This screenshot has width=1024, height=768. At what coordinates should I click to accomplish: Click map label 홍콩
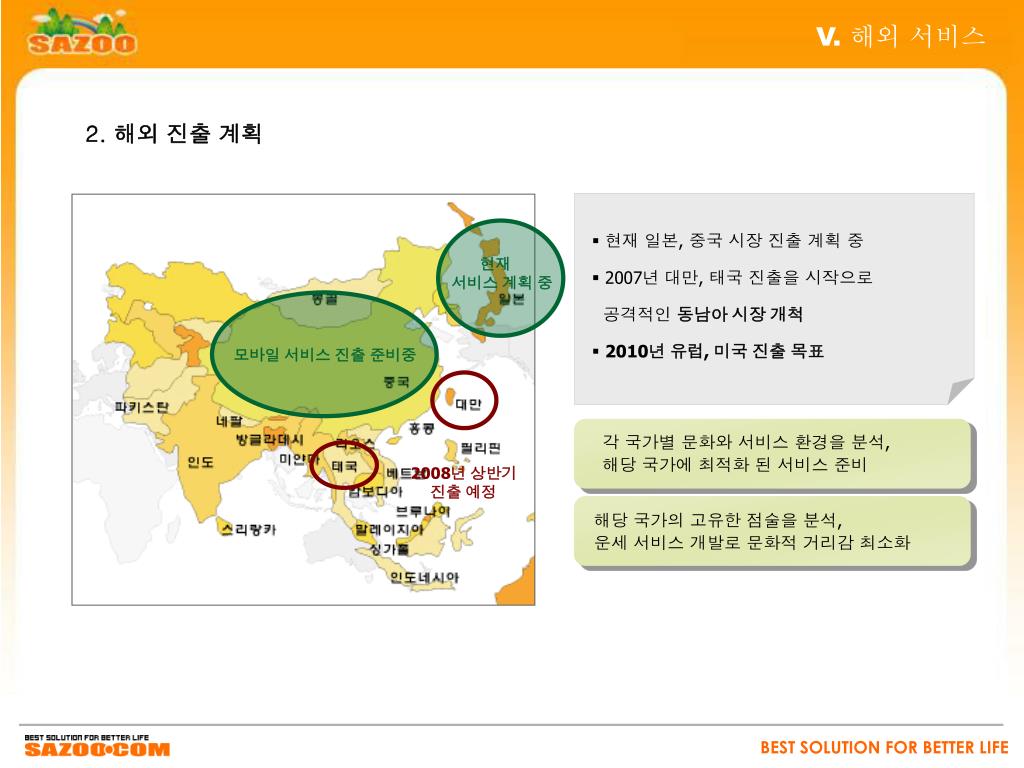[x=421, y=428]
